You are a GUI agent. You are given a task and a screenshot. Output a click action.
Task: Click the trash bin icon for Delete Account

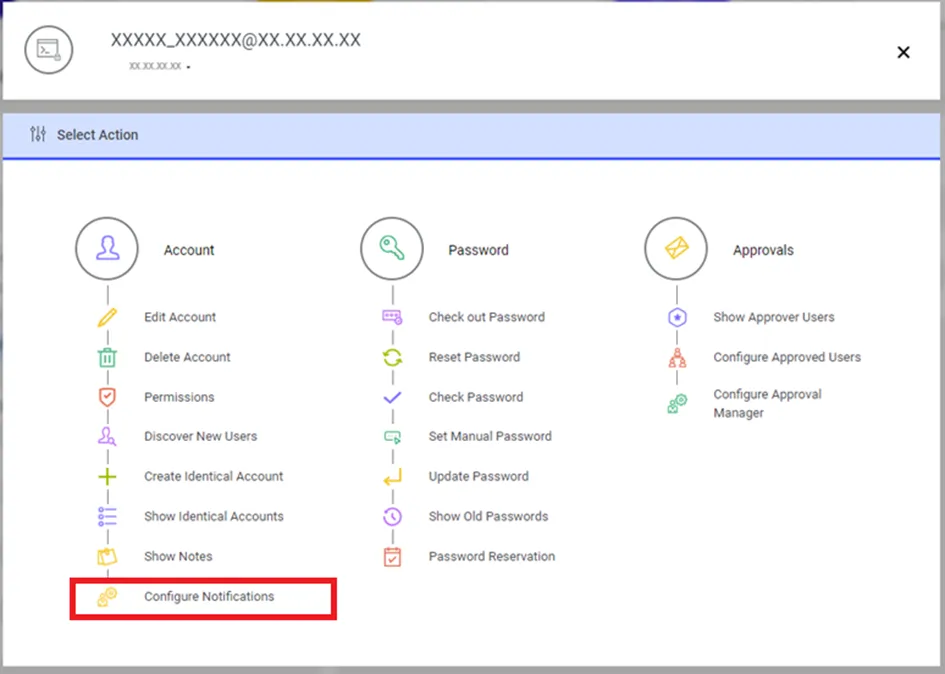coord(107,357)
